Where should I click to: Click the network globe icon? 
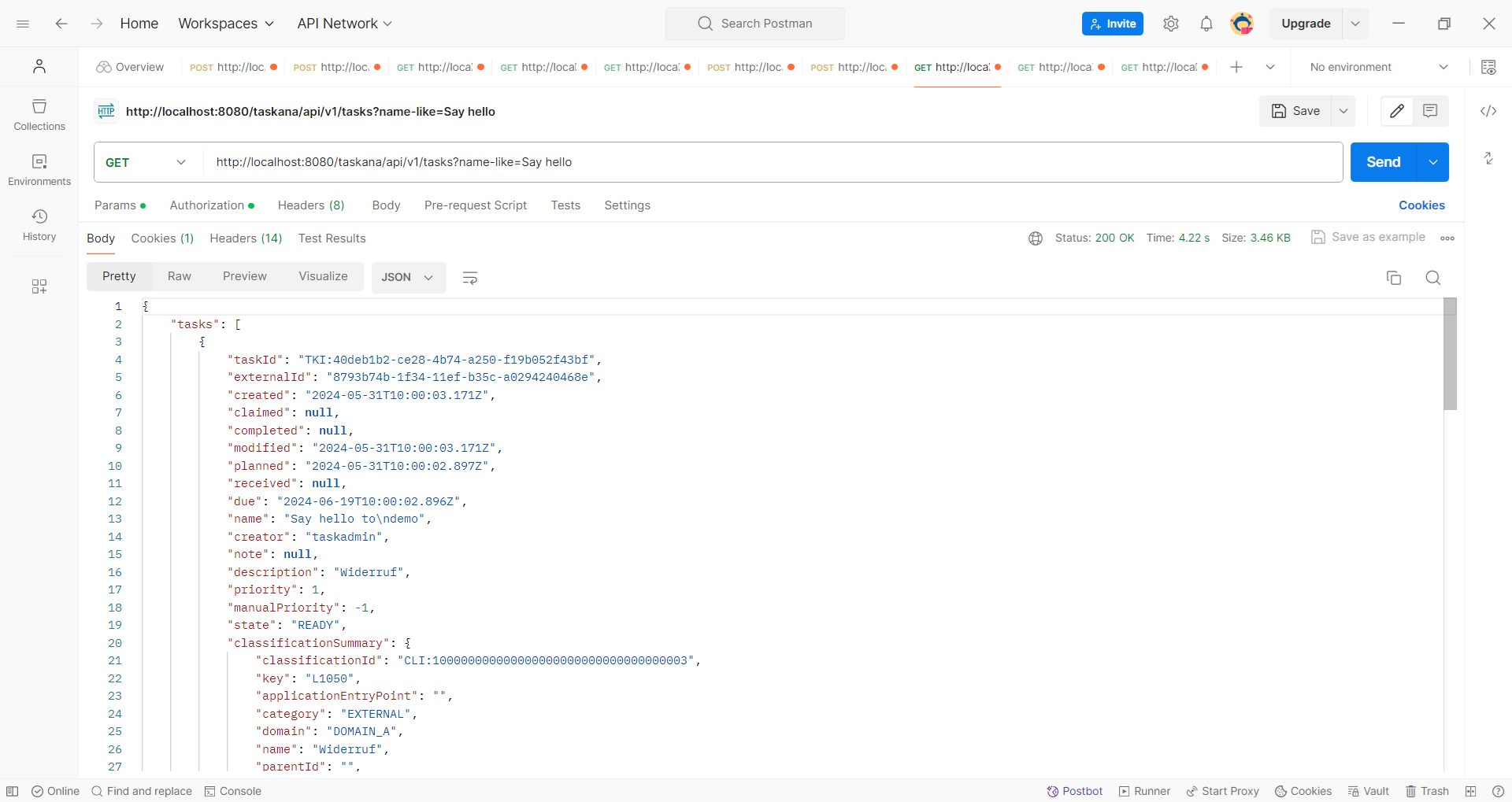click(1036, 238)
